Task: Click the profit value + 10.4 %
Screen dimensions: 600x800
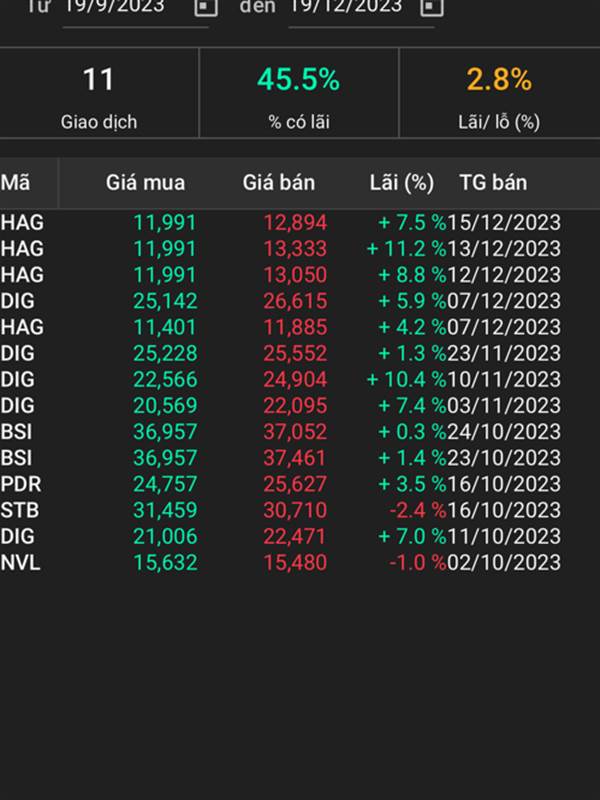Action: [406, 379]
